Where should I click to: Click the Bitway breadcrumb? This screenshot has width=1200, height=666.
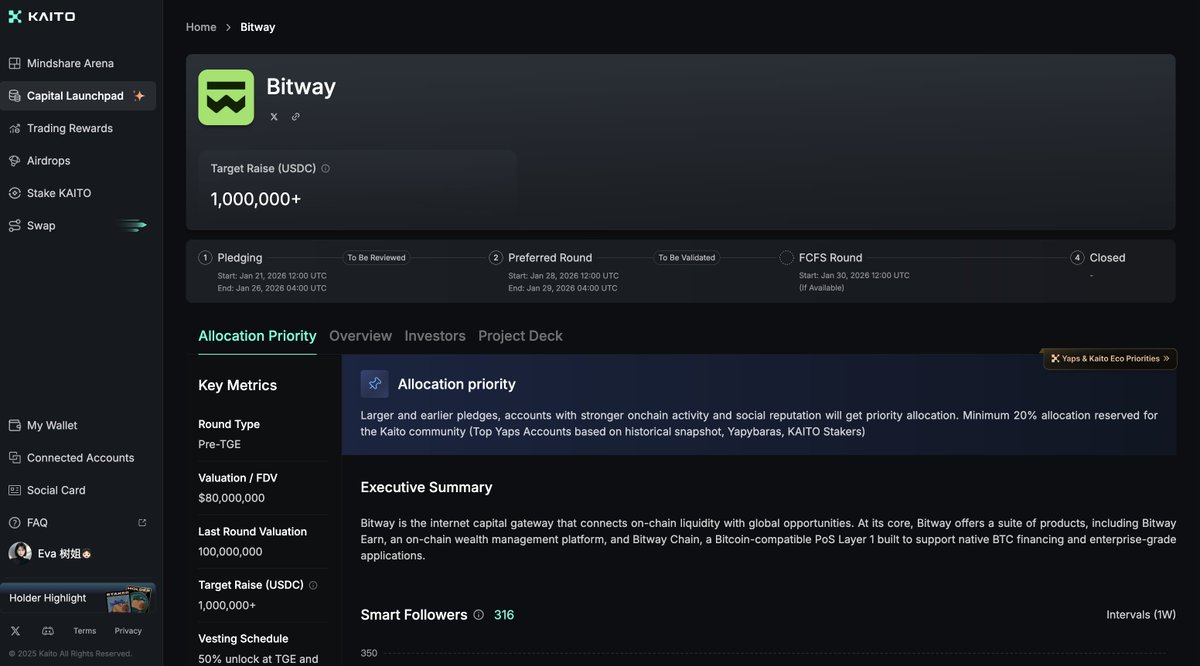[x=258, y=27]
